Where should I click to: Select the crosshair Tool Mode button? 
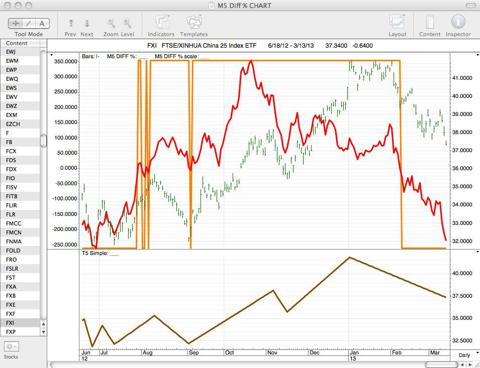[15, 23]
